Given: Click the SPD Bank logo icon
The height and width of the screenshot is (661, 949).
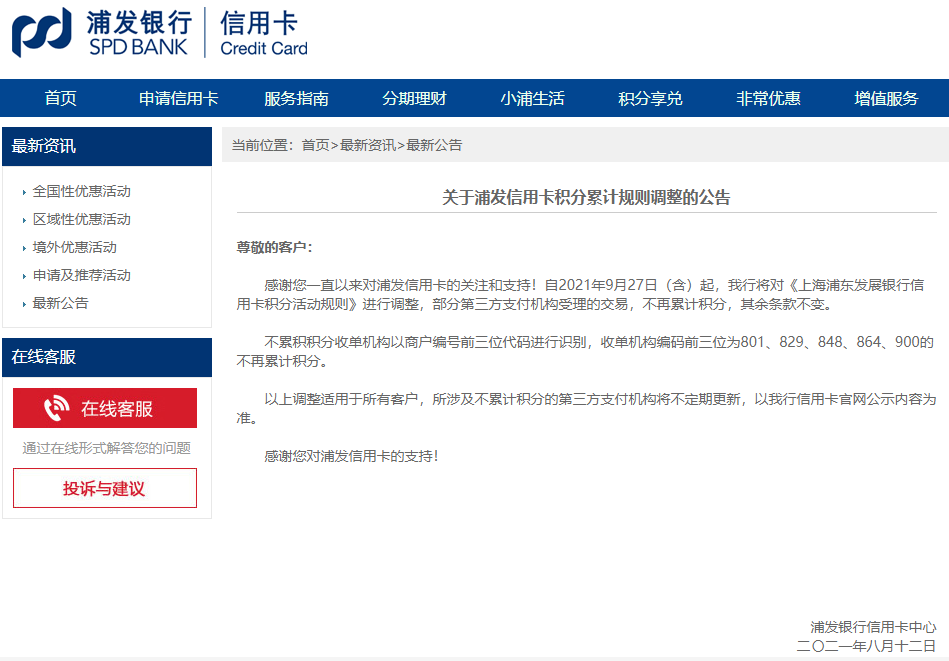Looking at the screenshot, I should pos(42,32).
